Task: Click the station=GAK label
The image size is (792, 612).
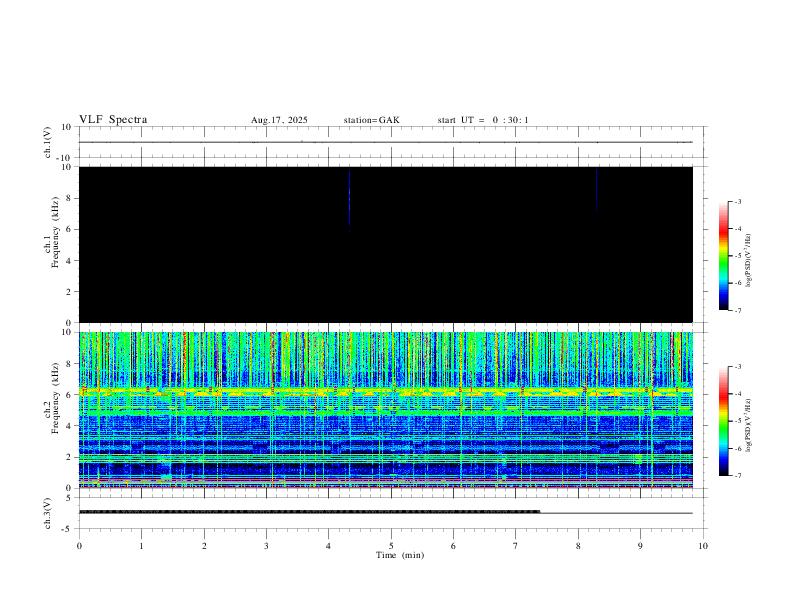Action: (371, 120)
